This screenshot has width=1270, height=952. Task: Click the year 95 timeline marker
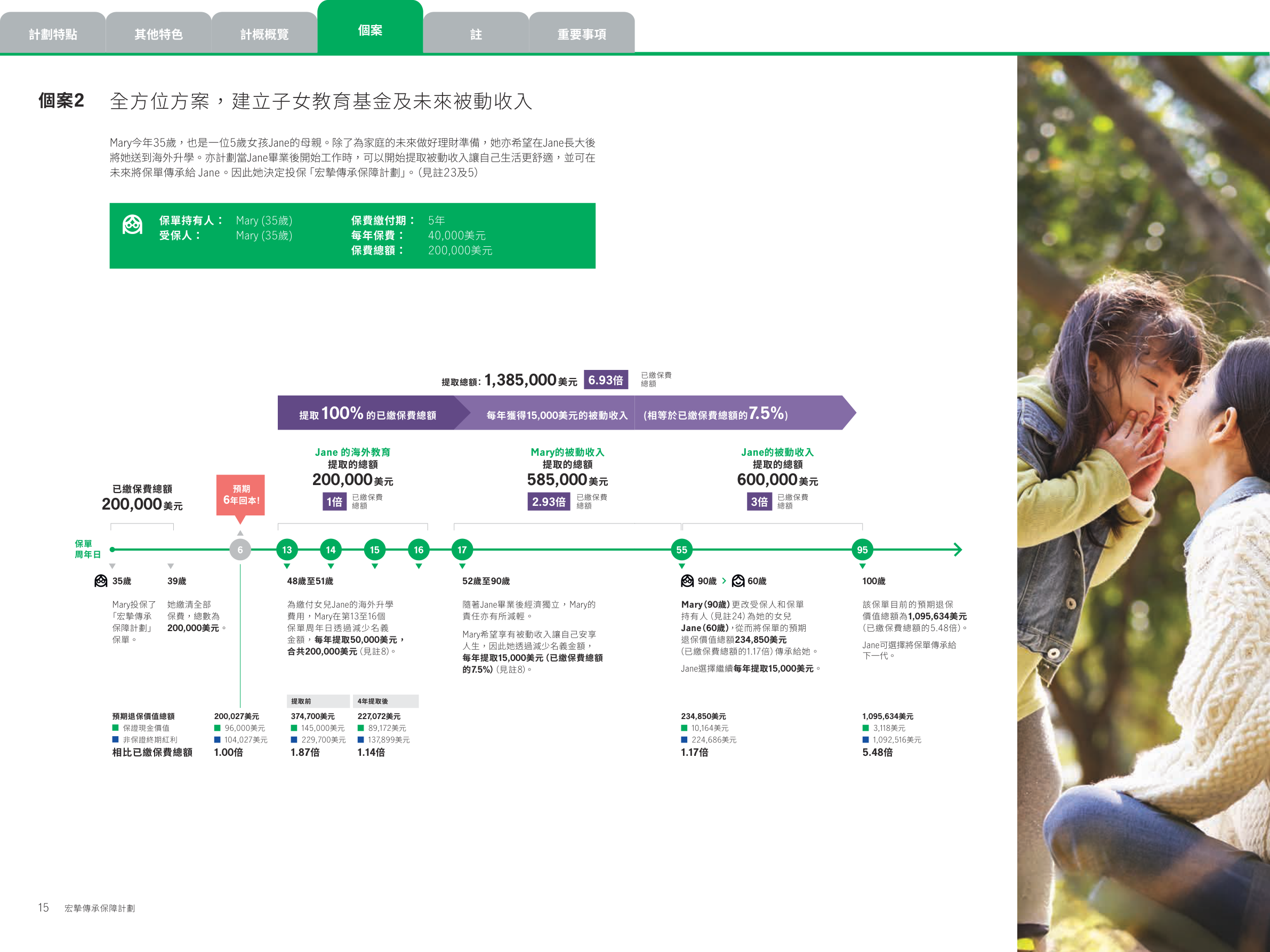(862, 550)
